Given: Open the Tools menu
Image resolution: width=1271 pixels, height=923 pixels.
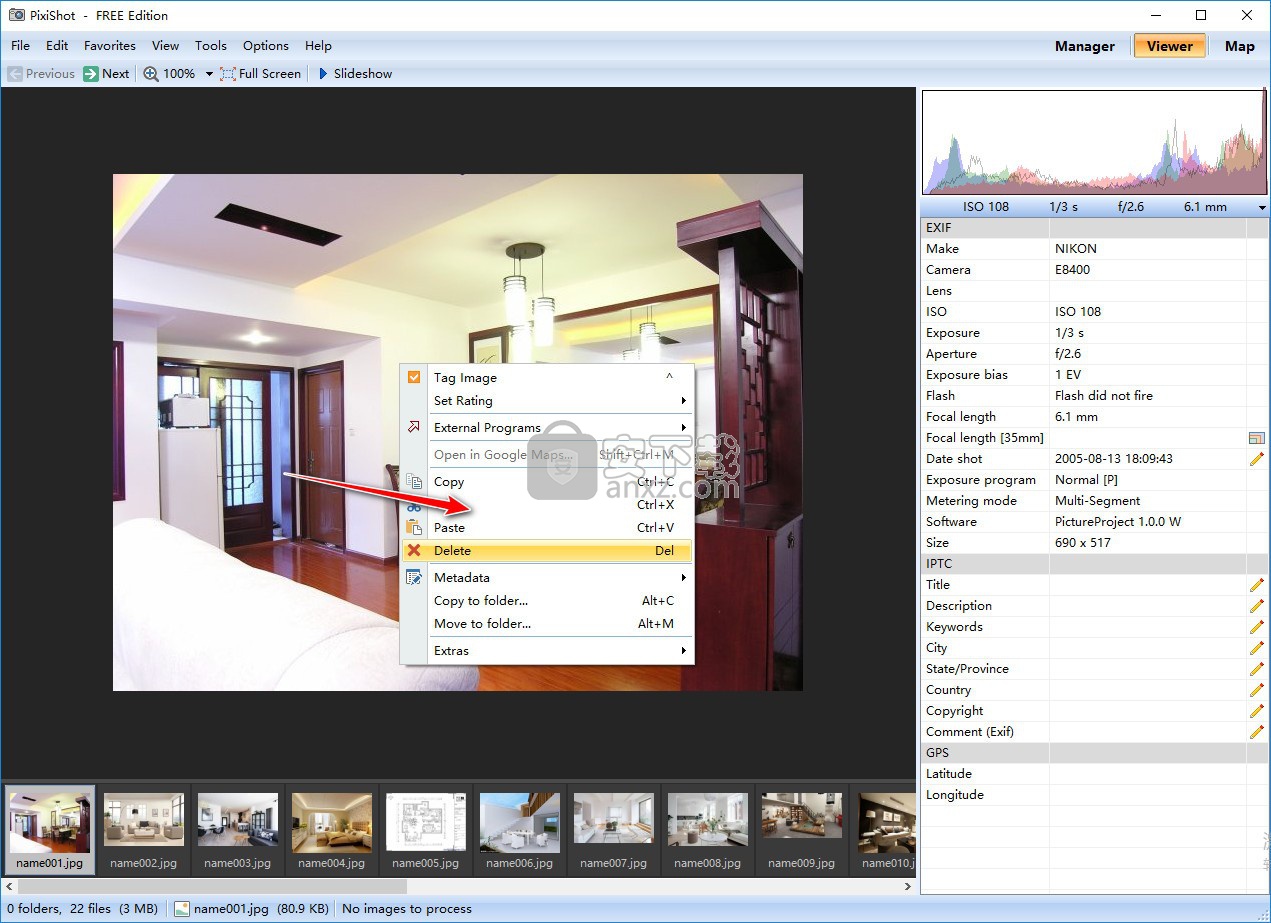Looking at the screenshot, I should 211,46.
